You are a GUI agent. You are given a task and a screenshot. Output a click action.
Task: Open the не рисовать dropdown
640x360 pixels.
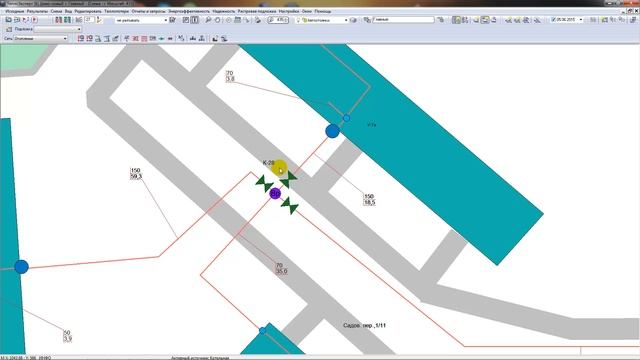point(142,20)
